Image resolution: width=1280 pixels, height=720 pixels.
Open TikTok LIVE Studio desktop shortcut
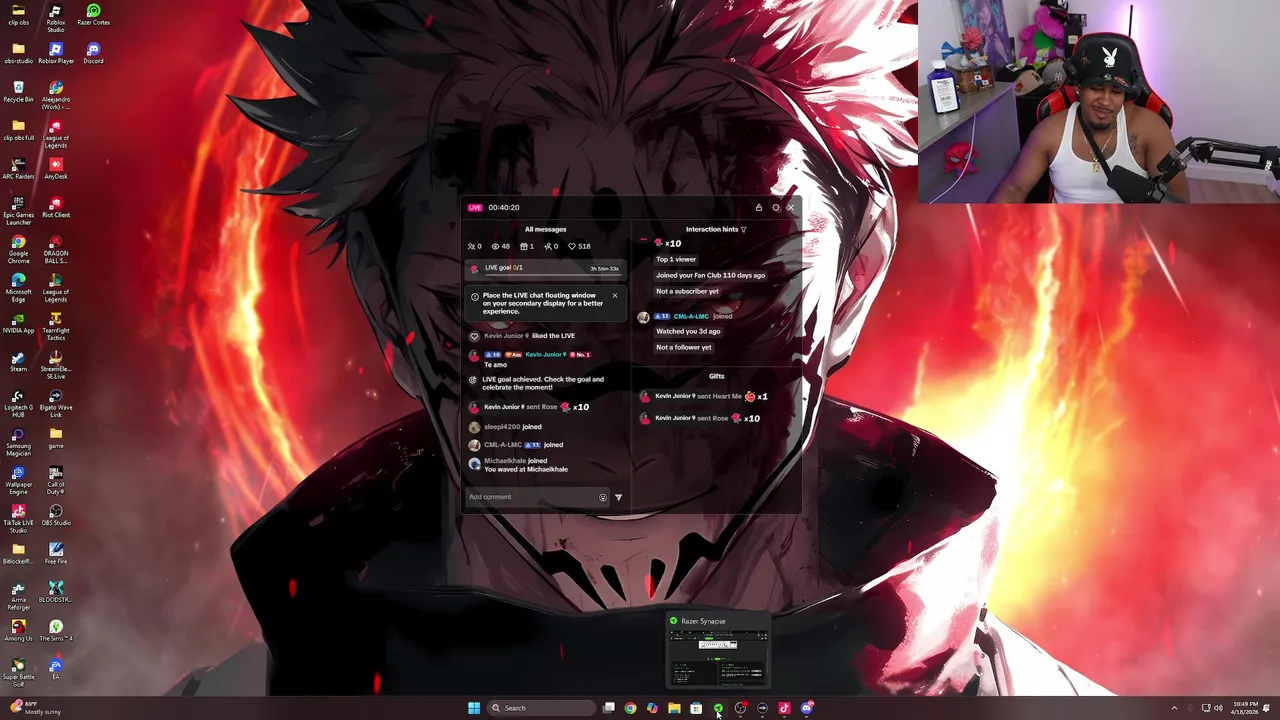(18, 518)
